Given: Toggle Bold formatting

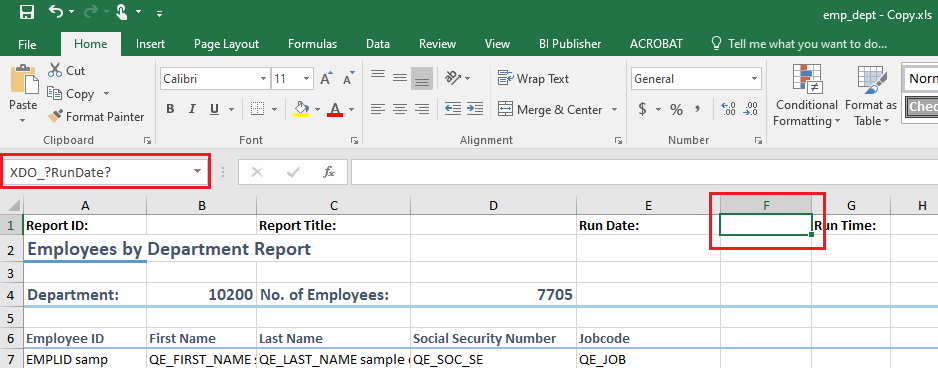Looking at the screenshot, I should [x=170, y=110].
